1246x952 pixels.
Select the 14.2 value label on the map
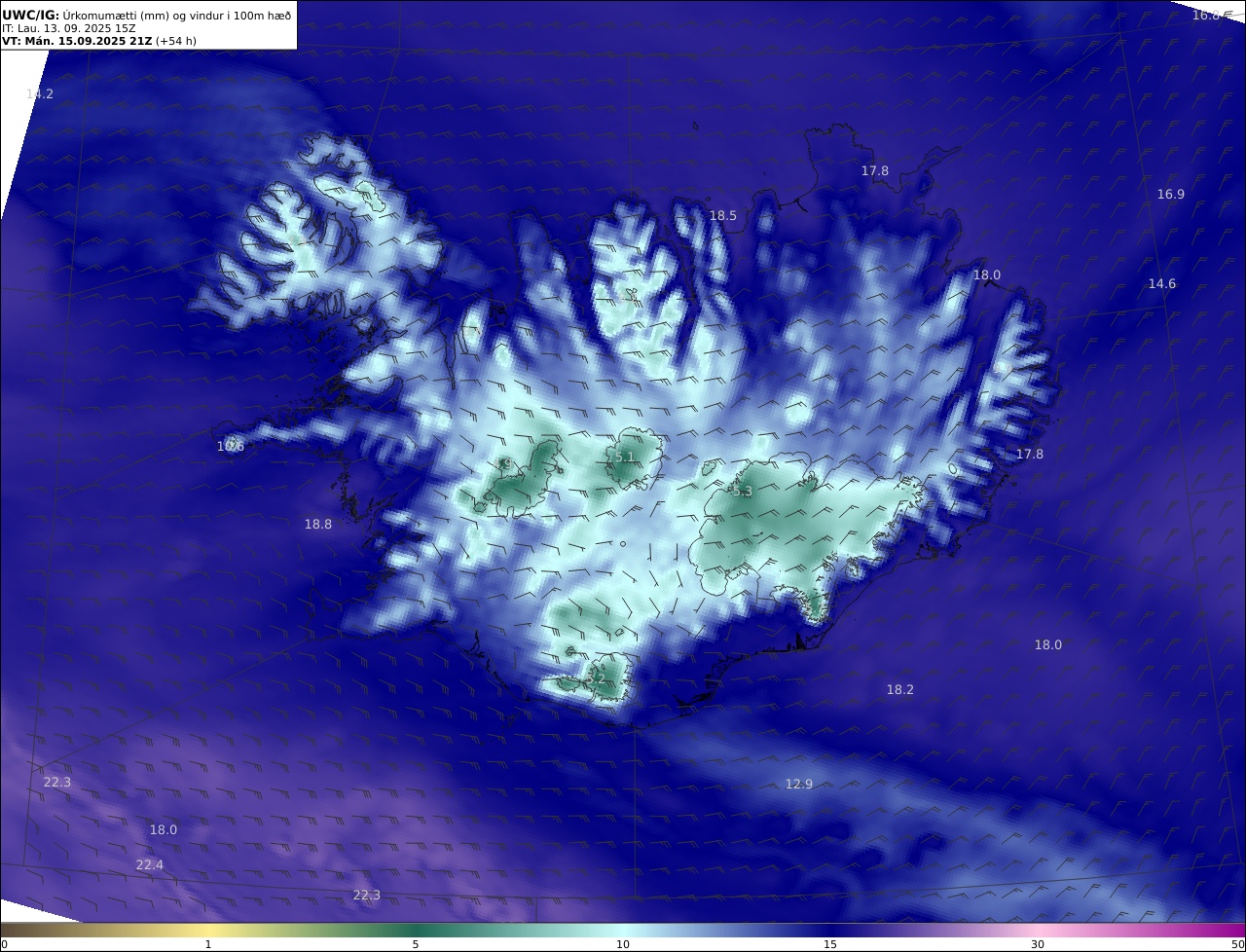pyautogui.click(x=40, y=93)
